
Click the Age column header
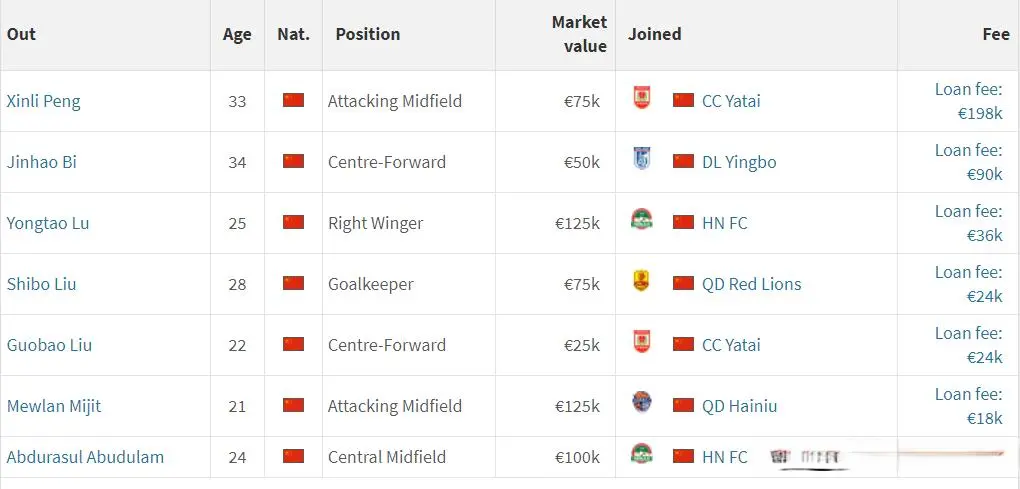pyautogui.click(x=237, y=34)
